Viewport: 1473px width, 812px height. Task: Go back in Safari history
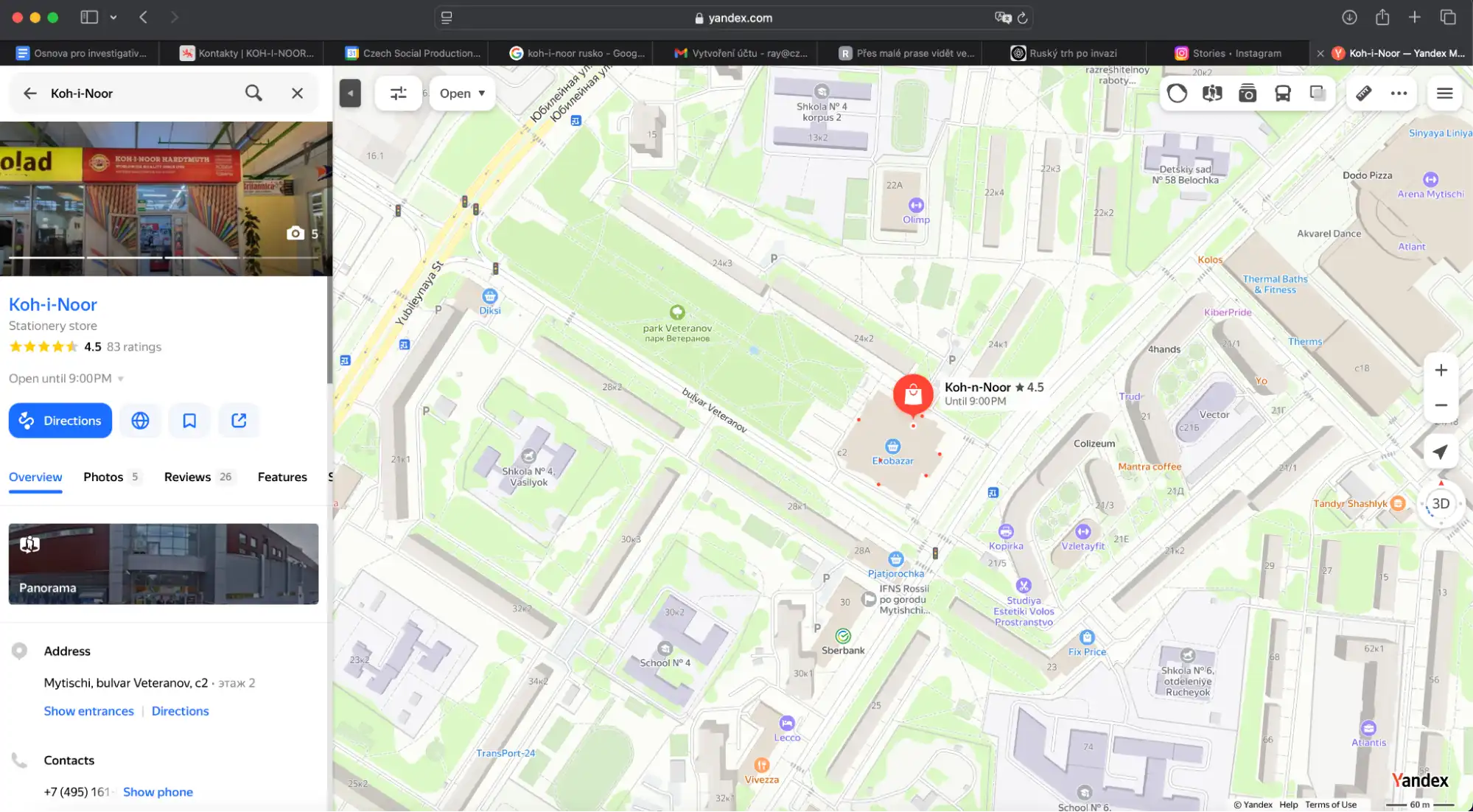(x=144, y=17)
